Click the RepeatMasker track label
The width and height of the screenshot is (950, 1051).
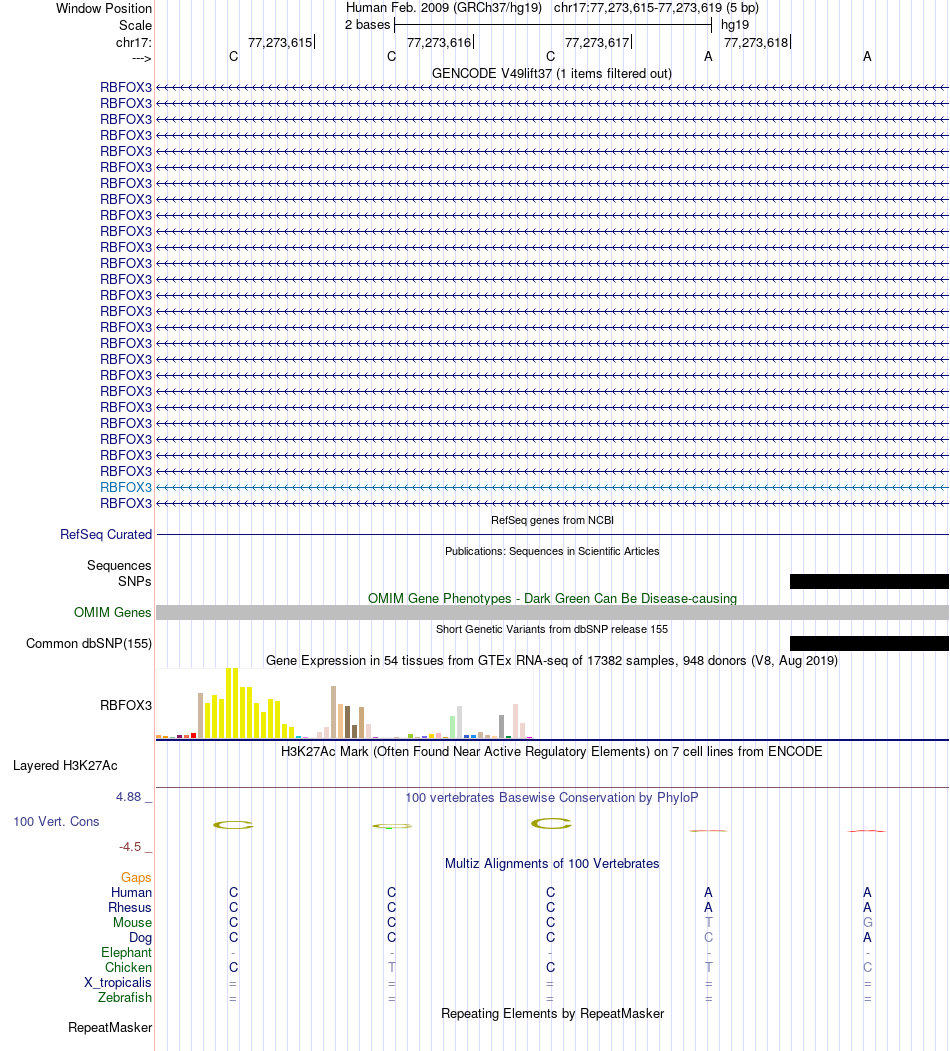(x=110, y=1028)
